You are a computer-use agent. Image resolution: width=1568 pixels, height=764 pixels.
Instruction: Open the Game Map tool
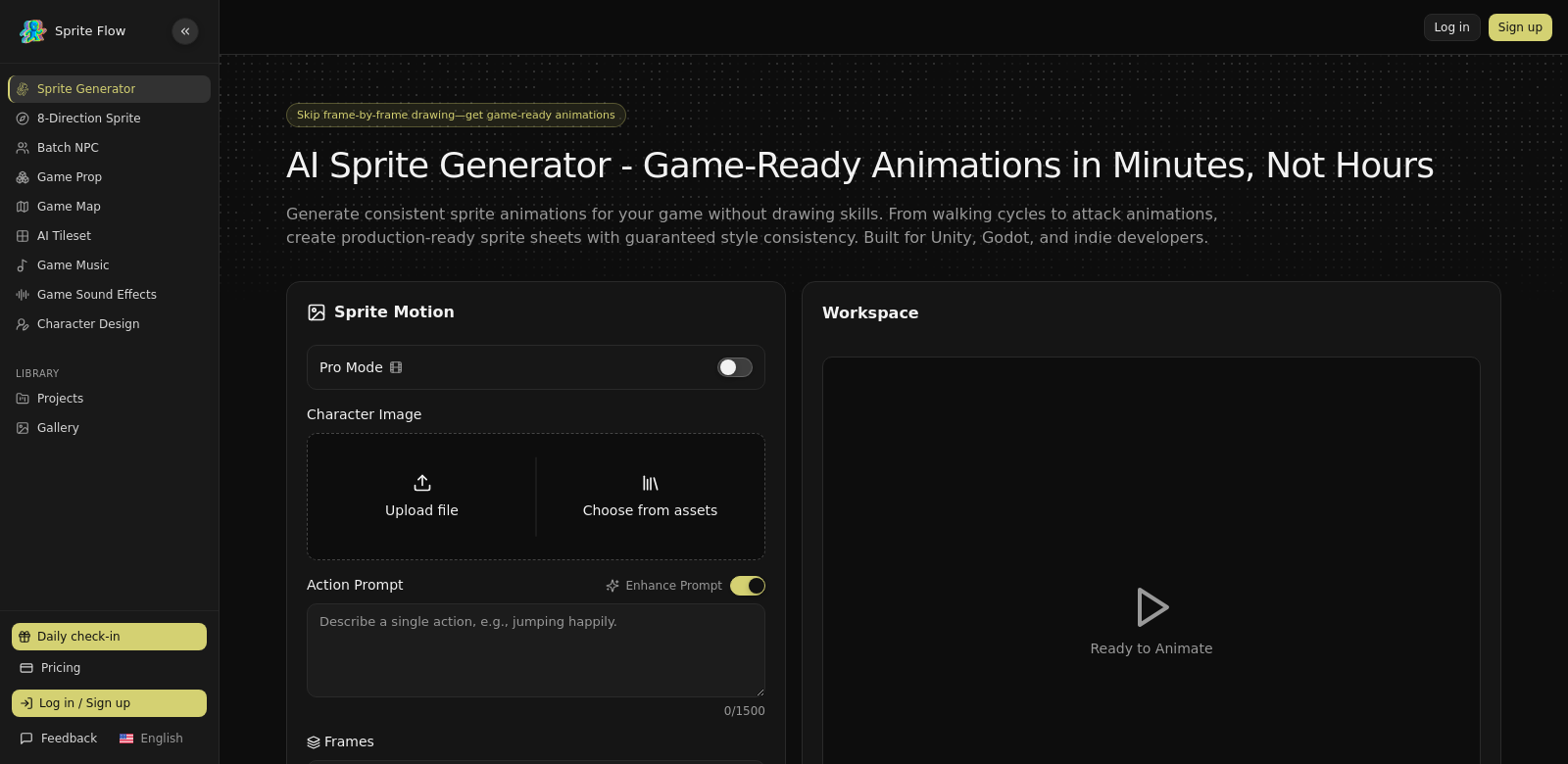pyautogui.click(x=109, y=207)
